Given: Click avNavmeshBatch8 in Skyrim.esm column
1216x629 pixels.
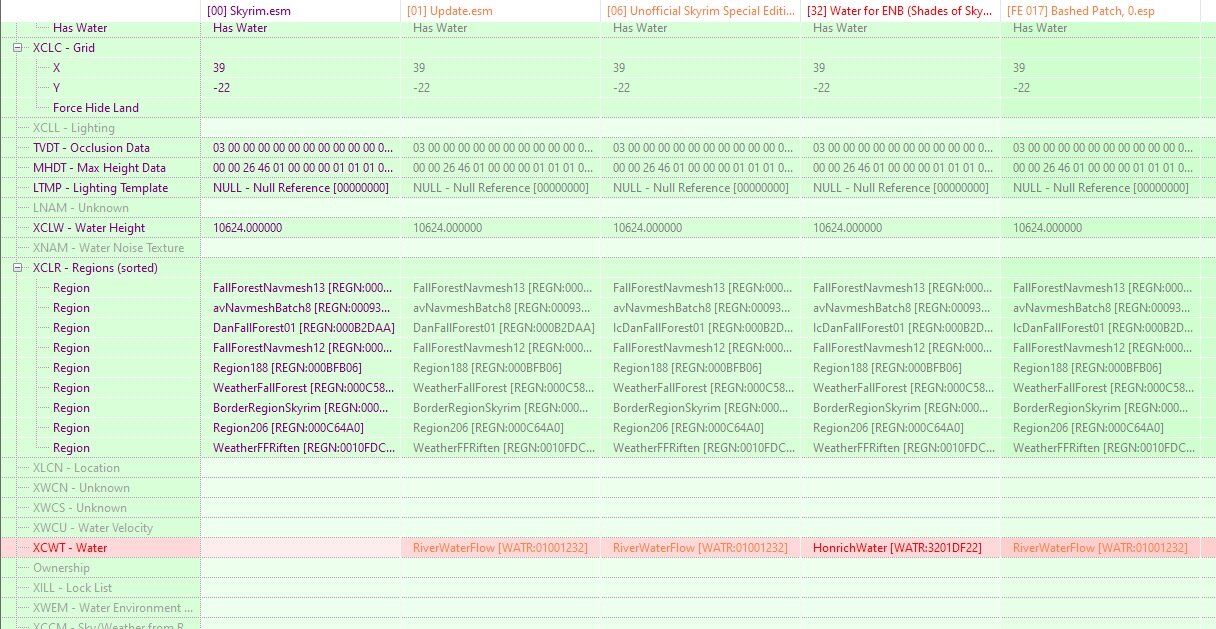Looking at the screenshot, I should 303,308.
